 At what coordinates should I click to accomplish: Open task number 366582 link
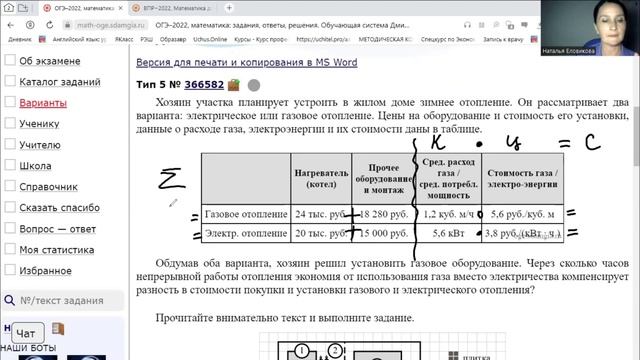click(x=204, y=84)
